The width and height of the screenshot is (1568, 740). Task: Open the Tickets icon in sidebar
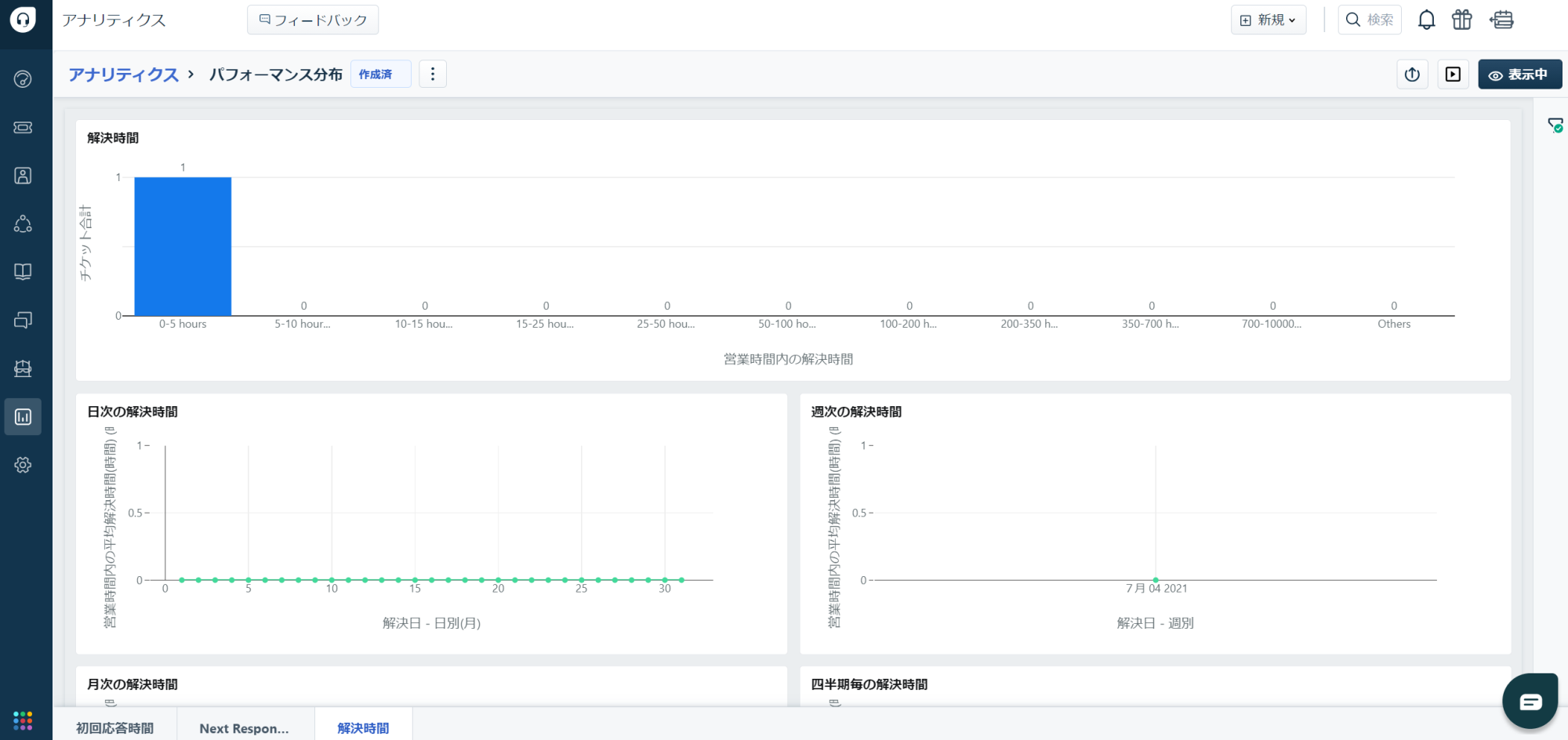pos(23,127)
